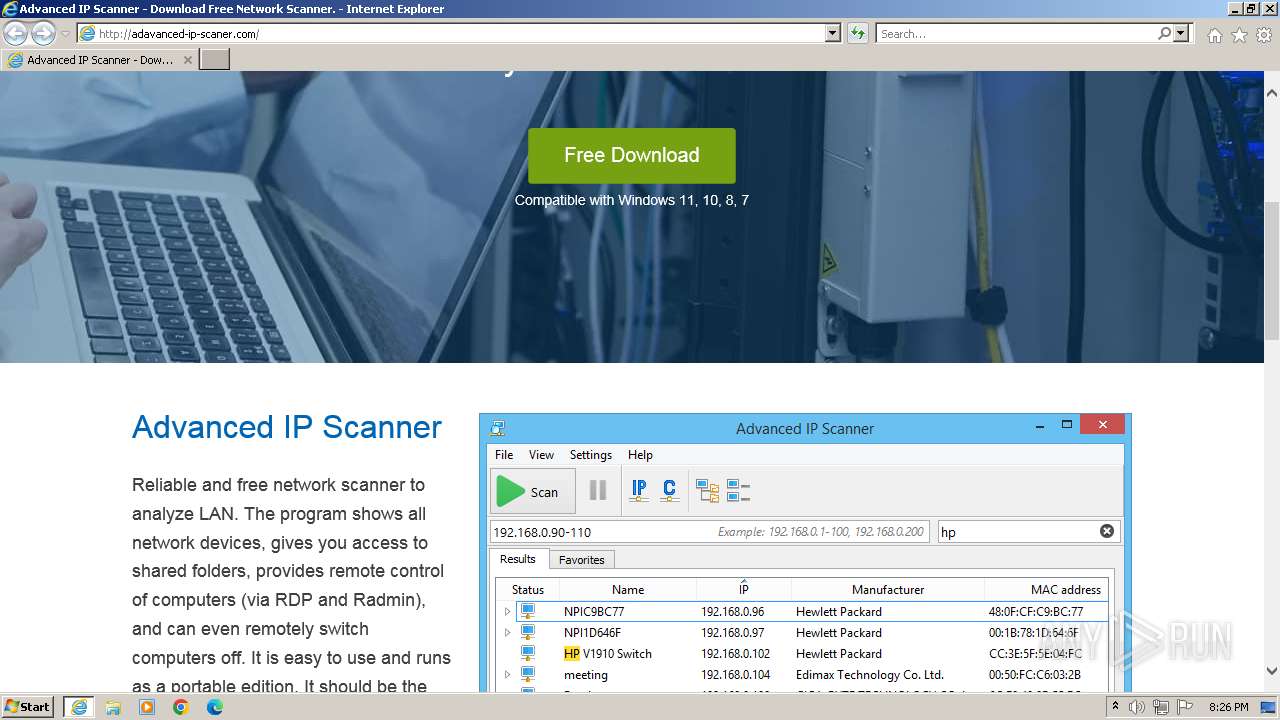Expand the meeting device row
Viewport: 1280px width, 720px height.
(507, 675)
